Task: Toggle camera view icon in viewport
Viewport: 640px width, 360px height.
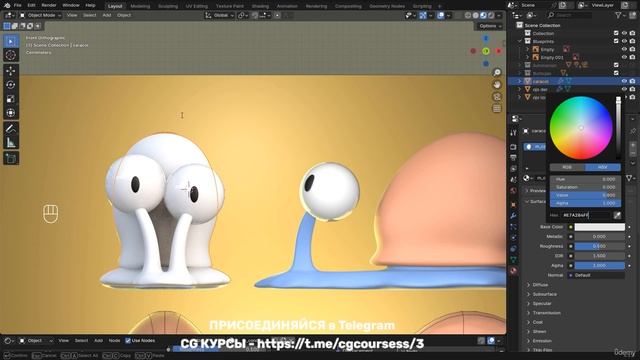Action: 497,97
